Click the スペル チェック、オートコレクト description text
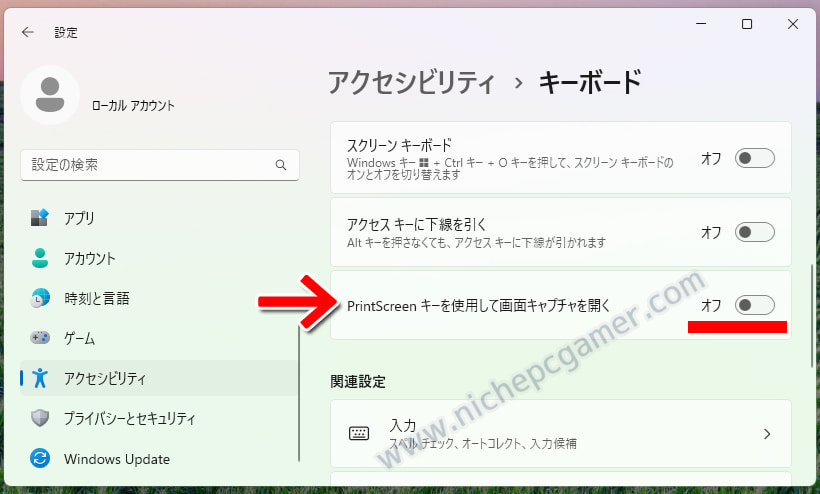Image resolution: width=820 pixels, height=494 pixels. click(483, 444)
